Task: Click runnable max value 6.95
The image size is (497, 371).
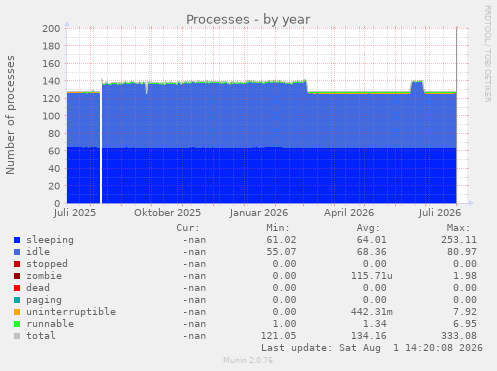Action: click(465, 324)
